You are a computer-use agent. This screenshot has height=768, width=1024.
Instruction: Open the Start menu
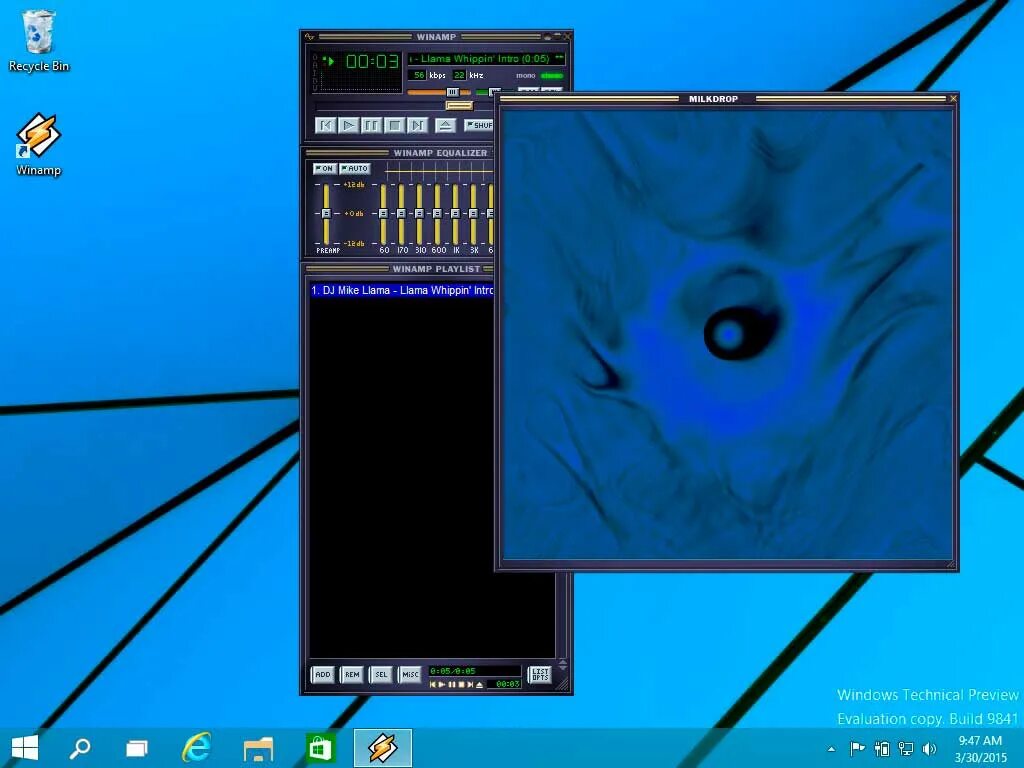(x=22, y=747)
